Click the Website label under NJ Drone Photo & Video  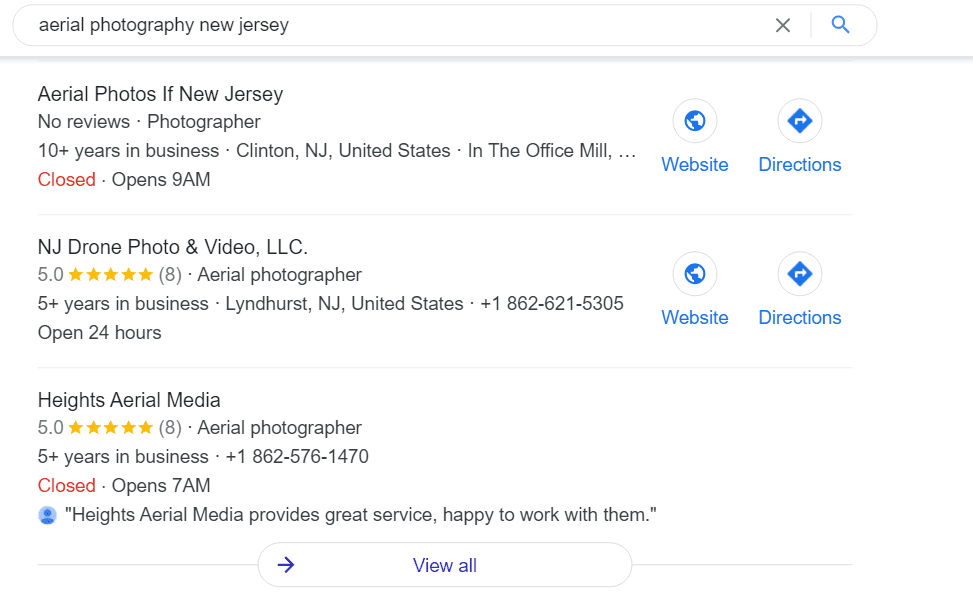(694, 317)
